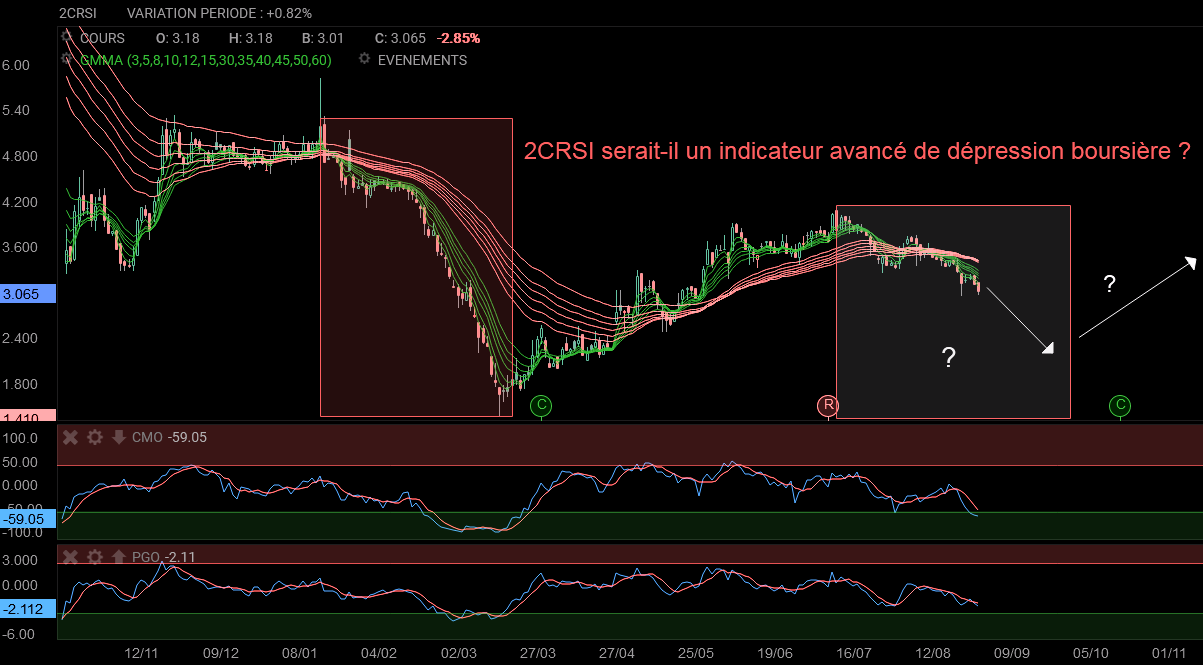
Task: Click the 27/04 date on the time axis
Action: (617, 652)
